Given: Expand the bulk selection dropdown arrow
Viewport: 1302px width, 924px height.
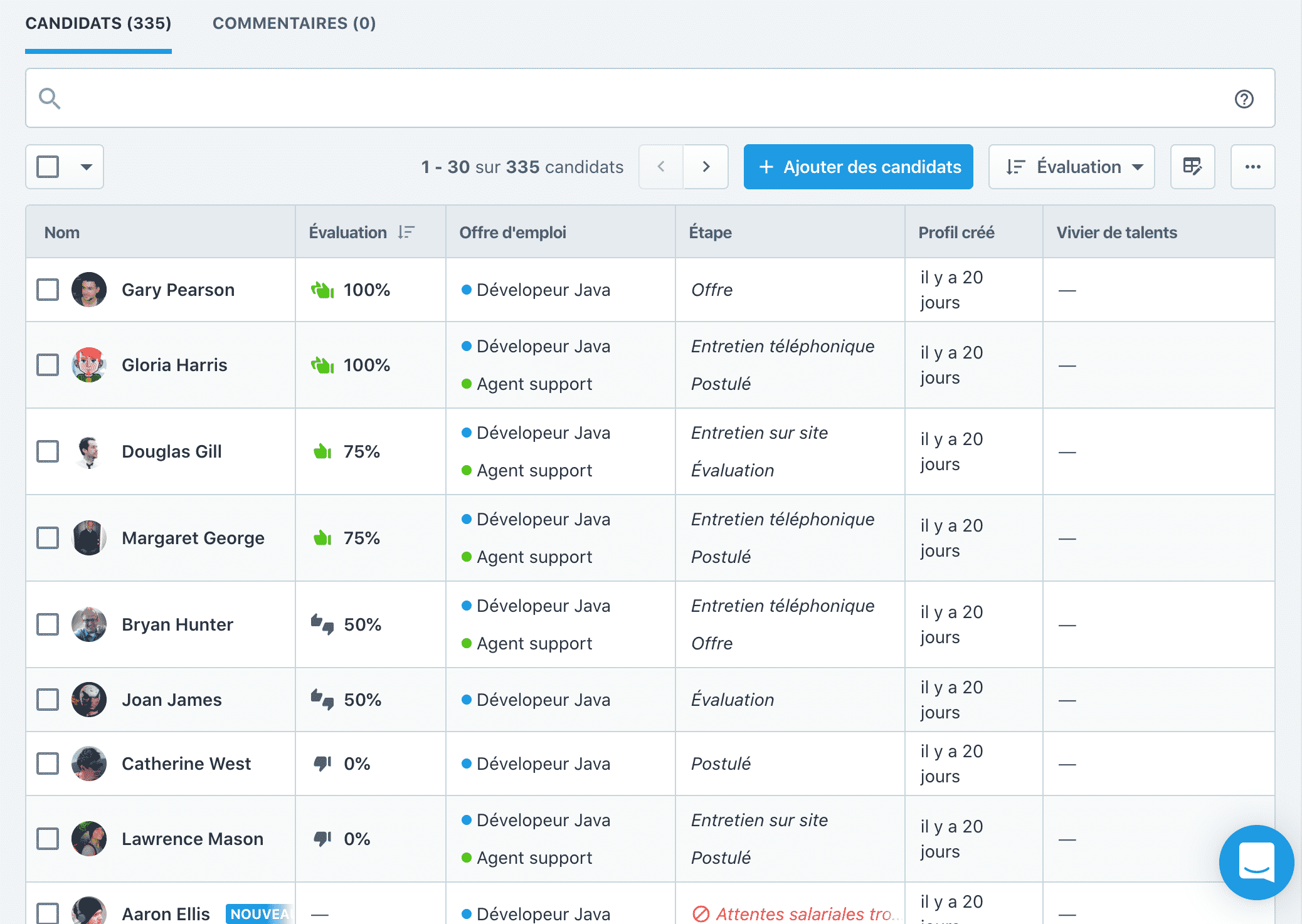Looking at the screenshot, I should click(87, 167).
